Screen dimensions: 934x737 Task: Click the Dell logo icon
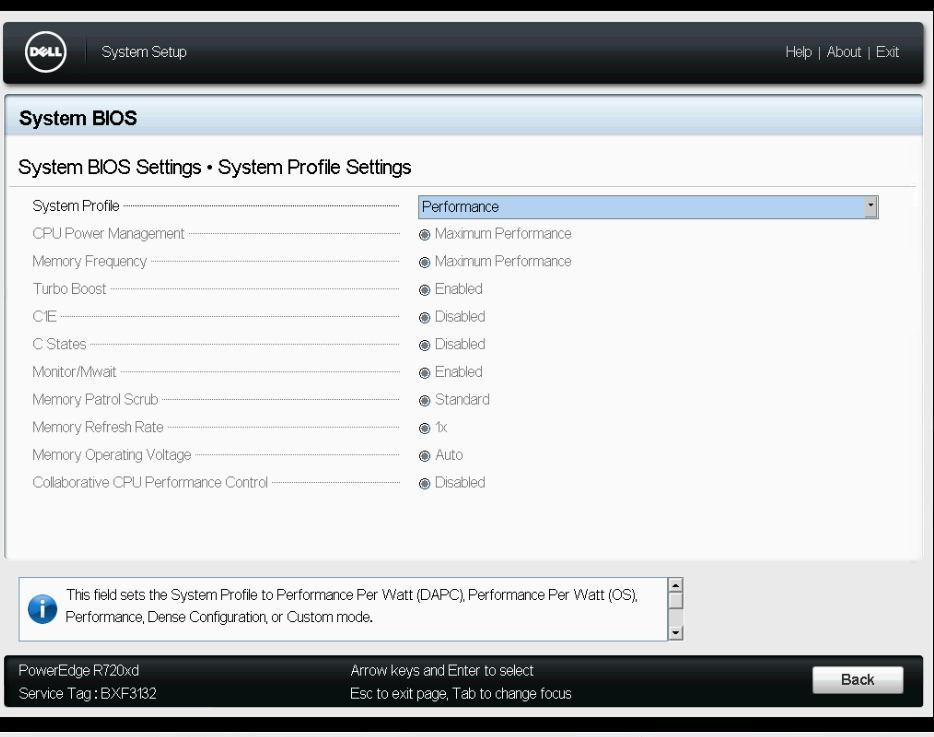(46, 52)
